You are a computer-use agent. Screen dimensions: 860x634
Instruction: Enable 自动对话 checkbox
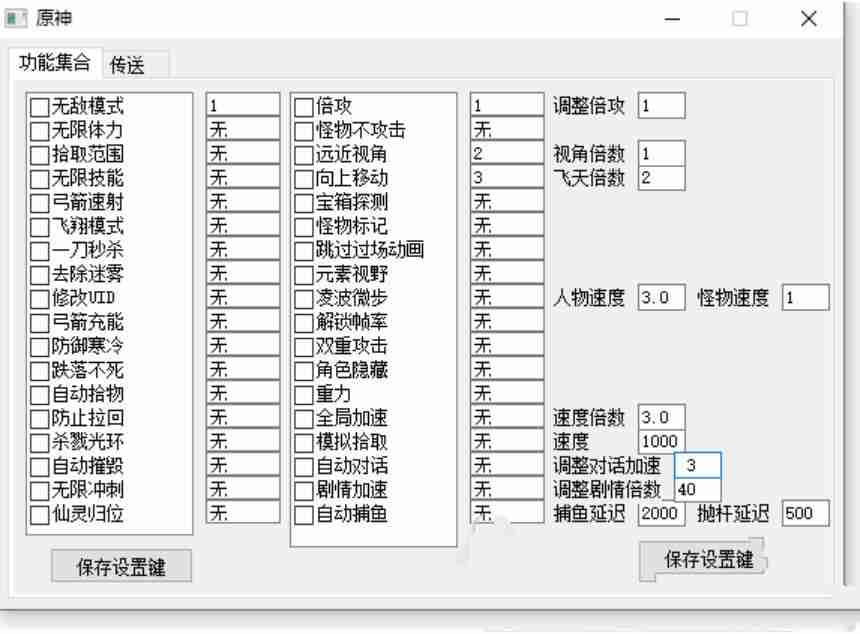click(304, 467)
